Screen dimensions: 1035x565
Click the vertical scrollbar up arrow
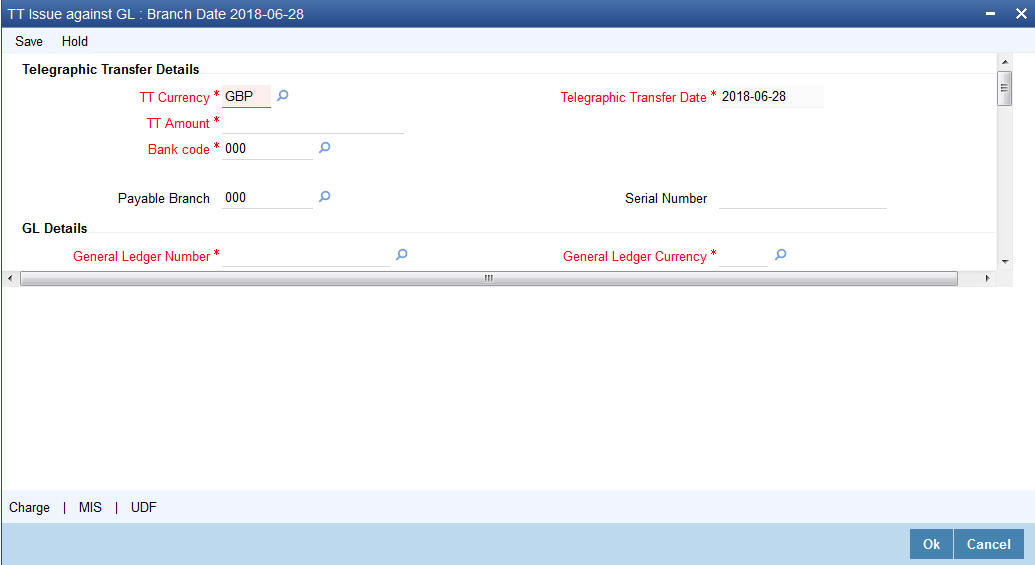1005,61
